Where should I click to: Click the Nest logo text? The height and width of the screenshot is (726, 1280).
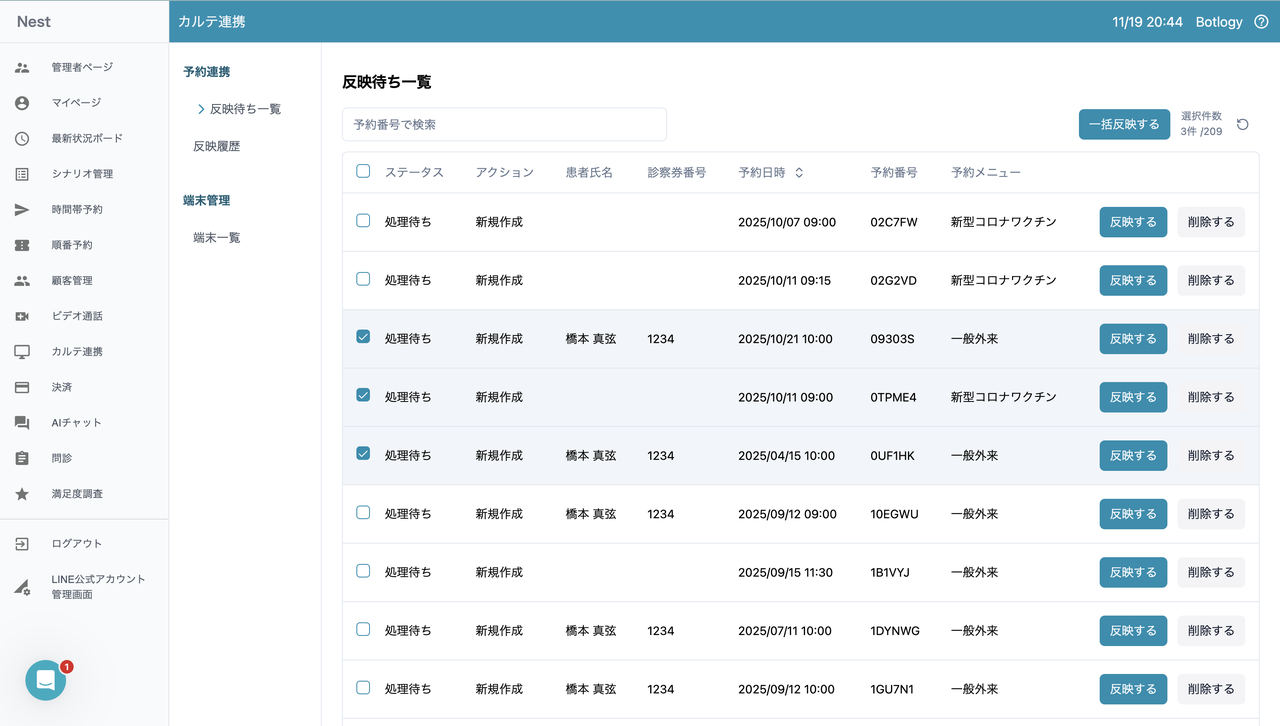click(x=34, y=22)
